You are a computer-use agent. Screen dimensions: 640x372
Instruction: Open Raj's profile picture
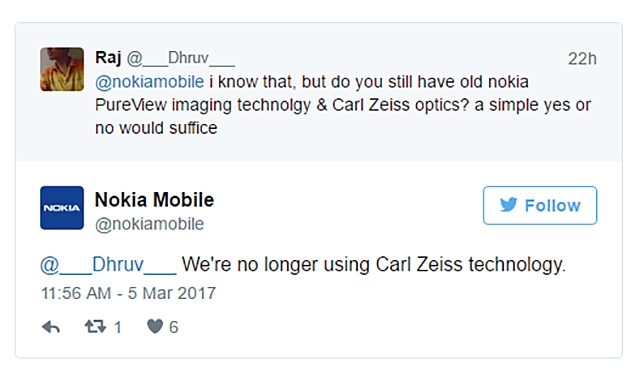point(62,69)
